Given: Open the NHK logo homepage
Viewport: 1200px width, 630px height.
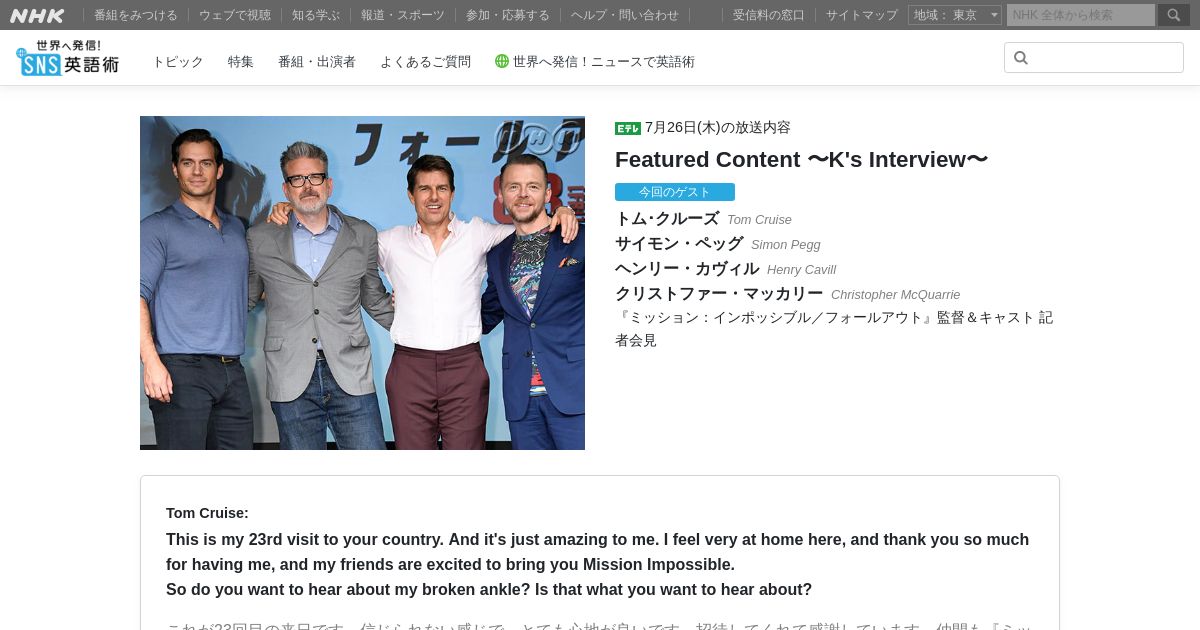Looking at the screenshot, I should [x=37, y=15].
